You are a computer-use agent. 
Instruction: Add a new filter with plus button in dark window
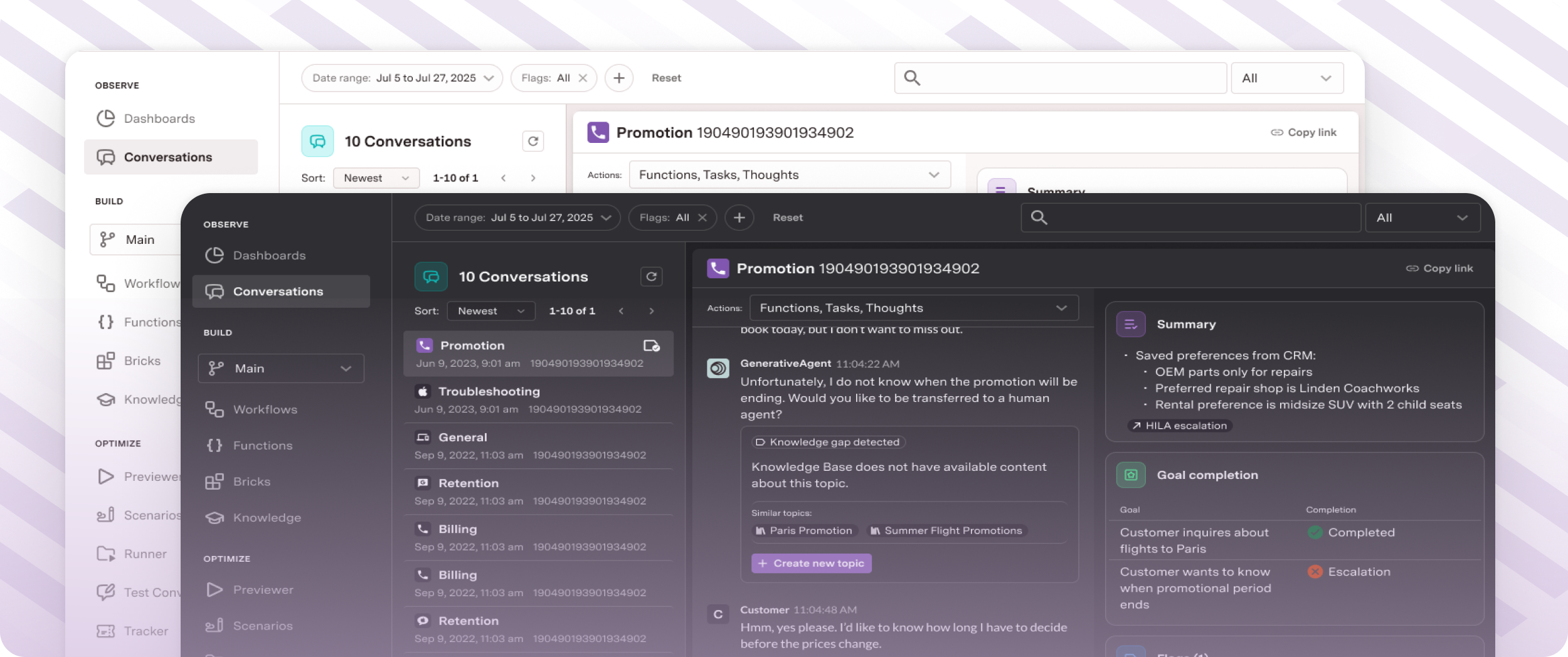point(739,218)
